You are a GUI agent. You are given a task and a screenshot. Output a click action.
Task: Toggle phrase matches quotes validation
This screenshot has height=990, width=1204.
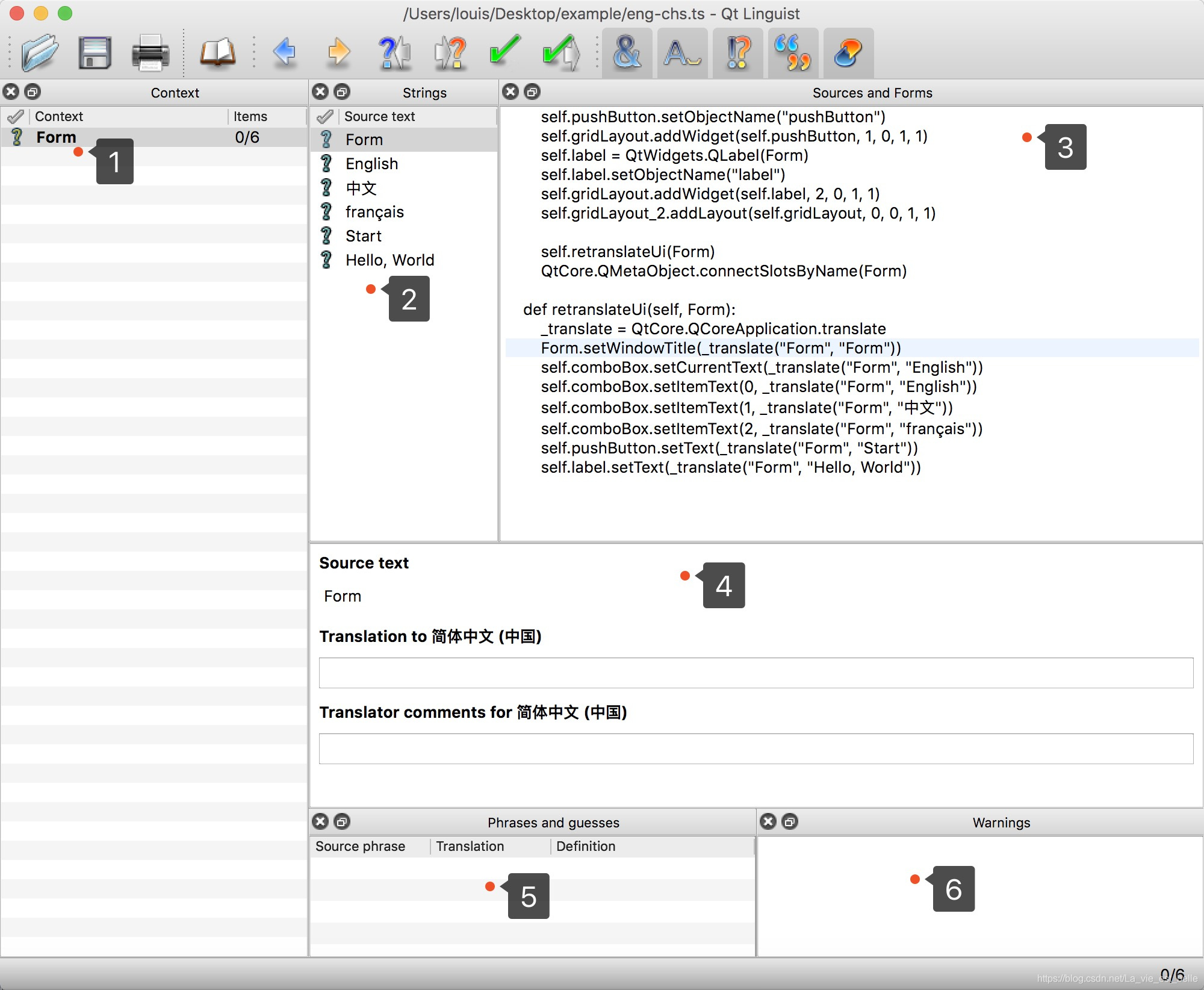(x=793, y=52)
